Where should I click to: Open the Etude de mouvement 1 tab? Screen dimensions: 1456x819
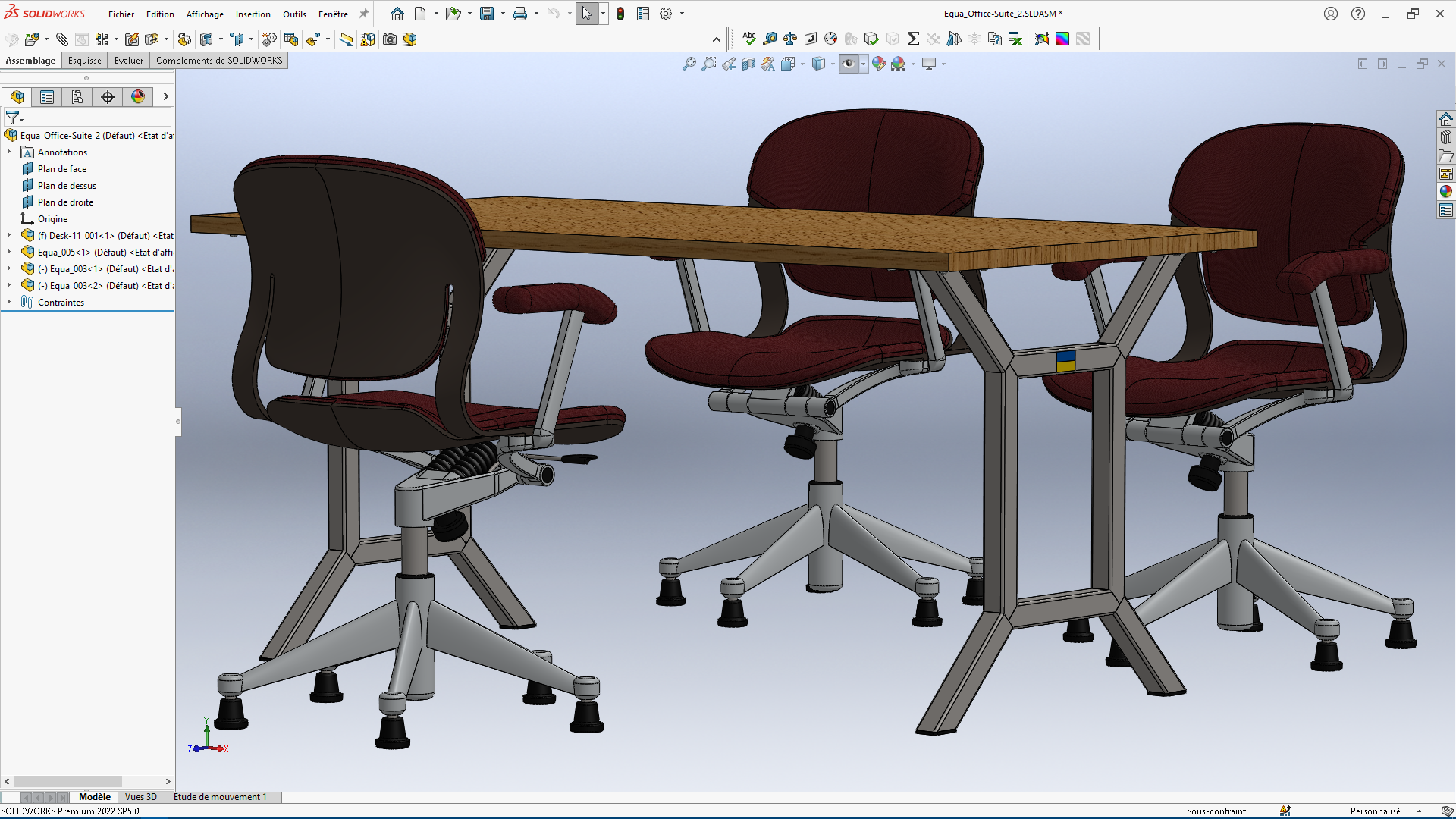tap(220, 797)
